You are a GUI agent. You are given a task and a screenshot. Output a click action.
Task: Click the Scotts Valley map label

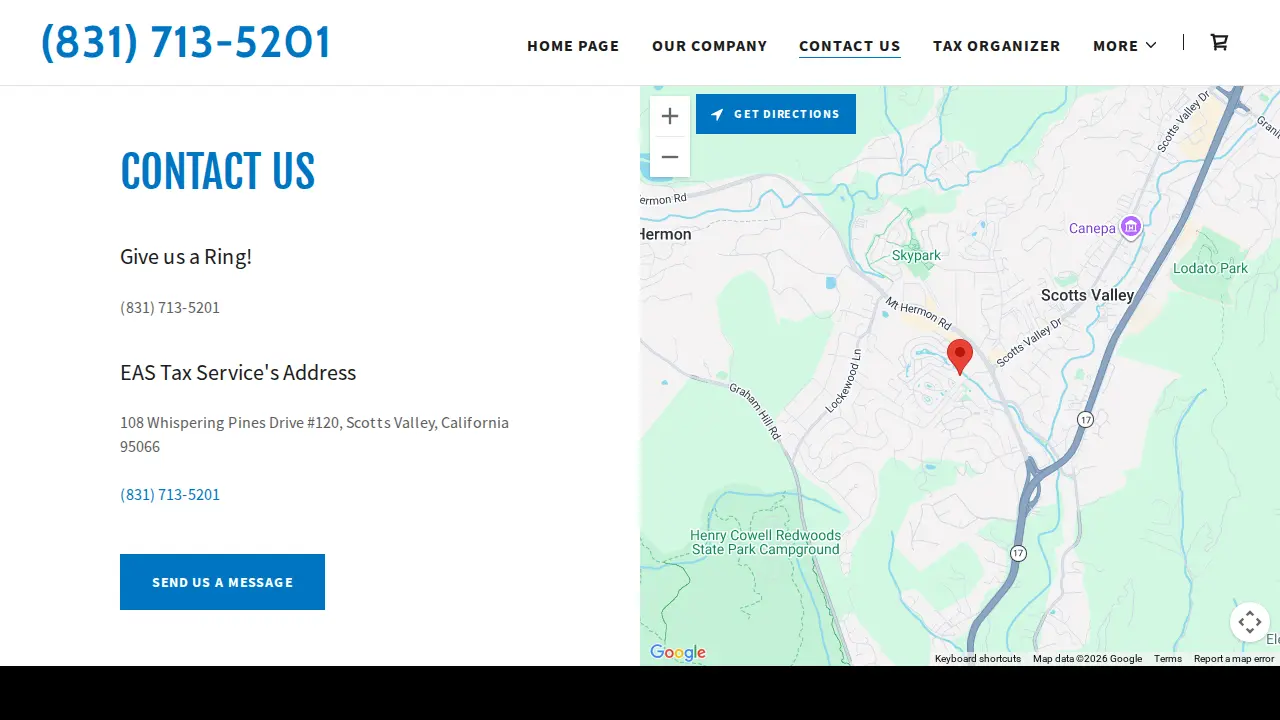(1087, 295)
